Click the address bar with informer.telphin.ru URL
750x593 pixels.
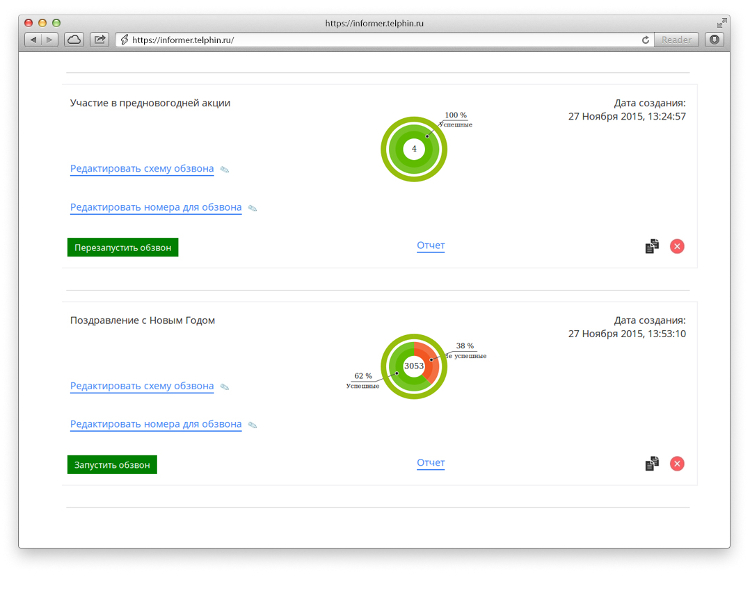pos(380,40)
